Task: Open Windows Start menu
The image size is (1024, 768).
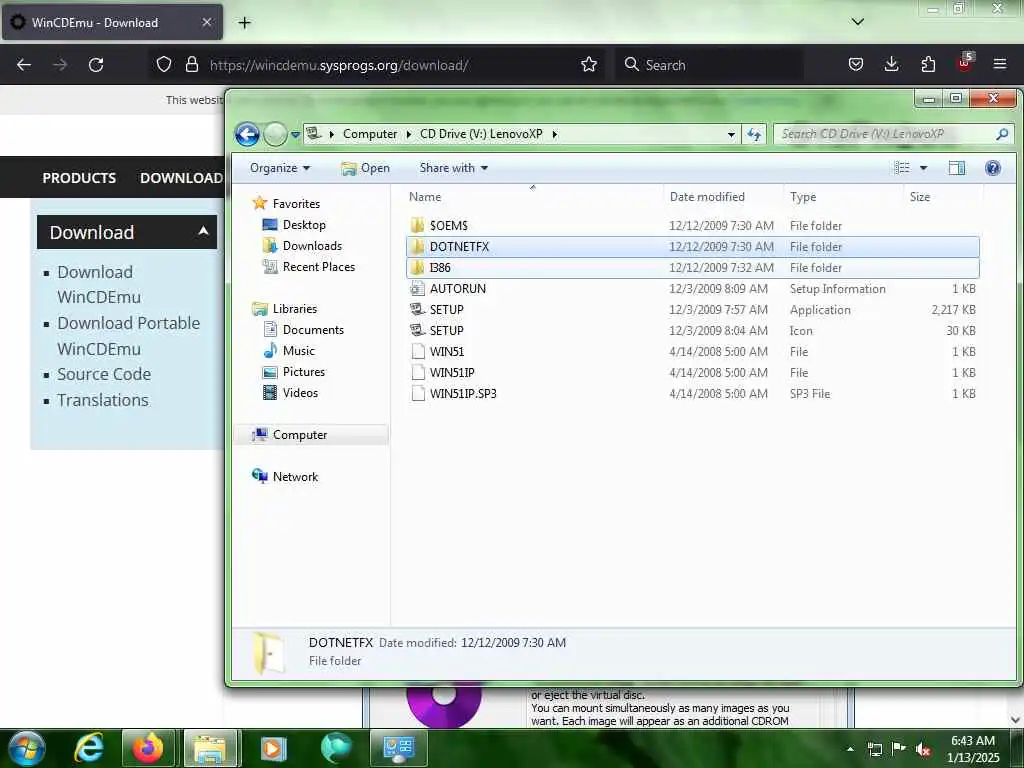Action: coord(27,748)
